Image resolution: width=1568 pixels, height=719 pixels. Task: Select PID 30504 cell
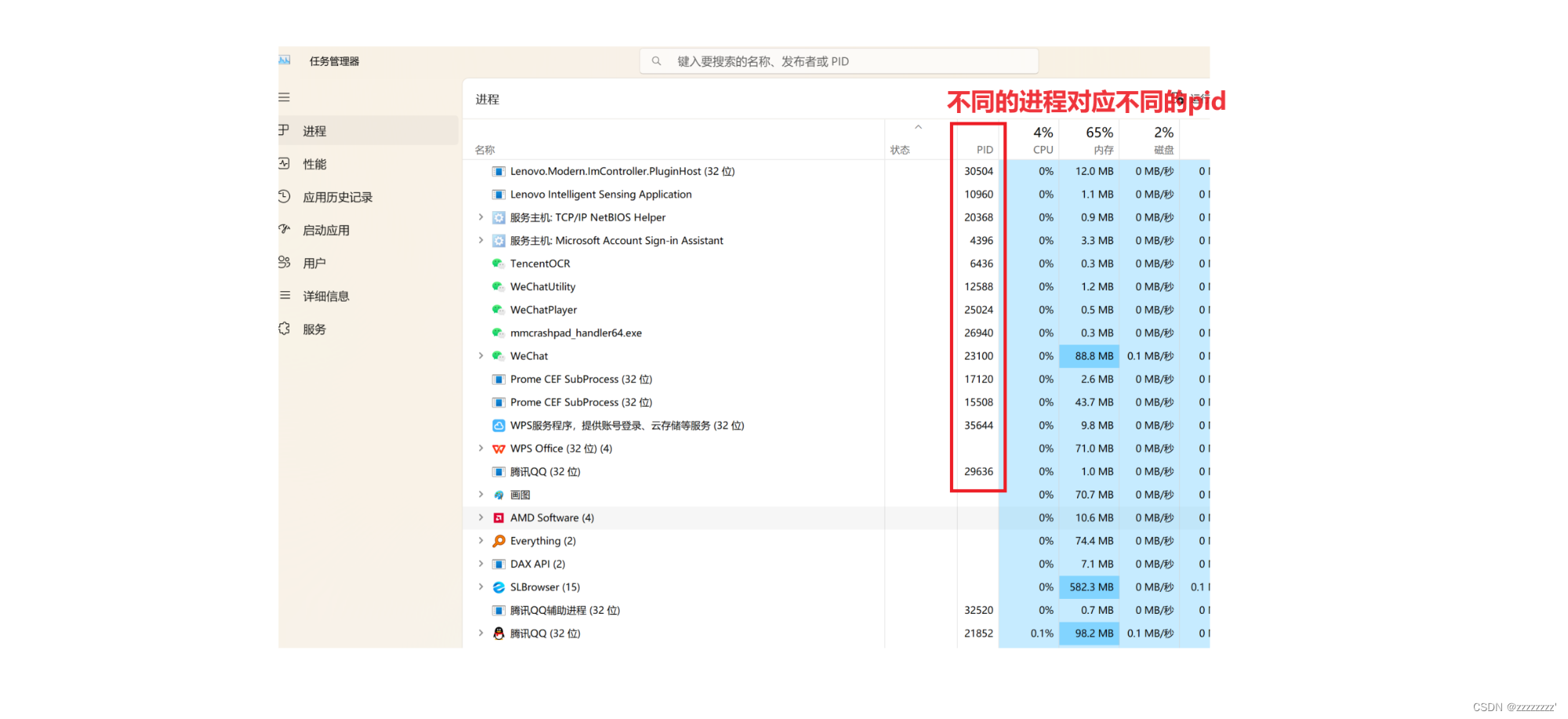[x=978, y=171]
